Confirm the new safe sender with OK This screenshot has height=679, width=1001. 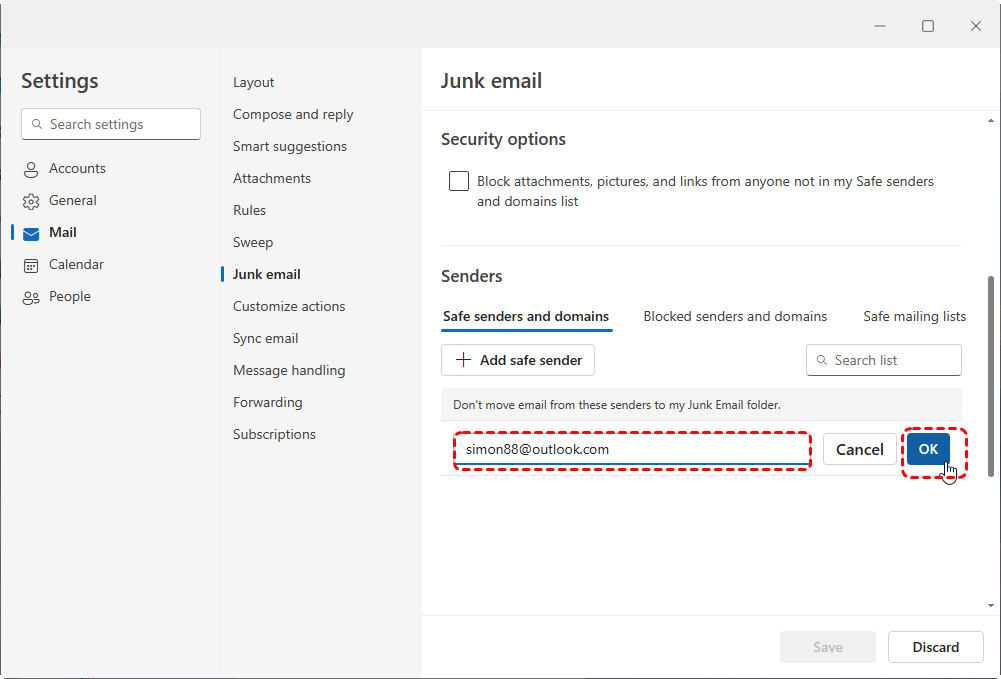pyautogui.click(x=927, y=449)
